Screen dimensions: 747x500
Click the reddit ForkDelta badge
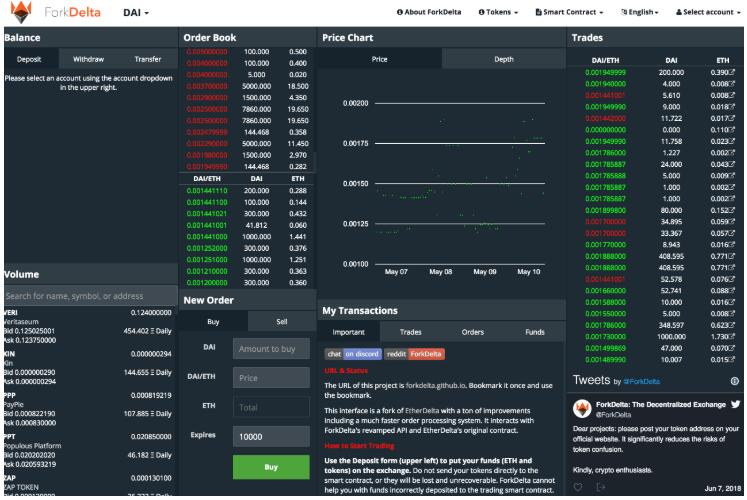(x=414, y=354)
